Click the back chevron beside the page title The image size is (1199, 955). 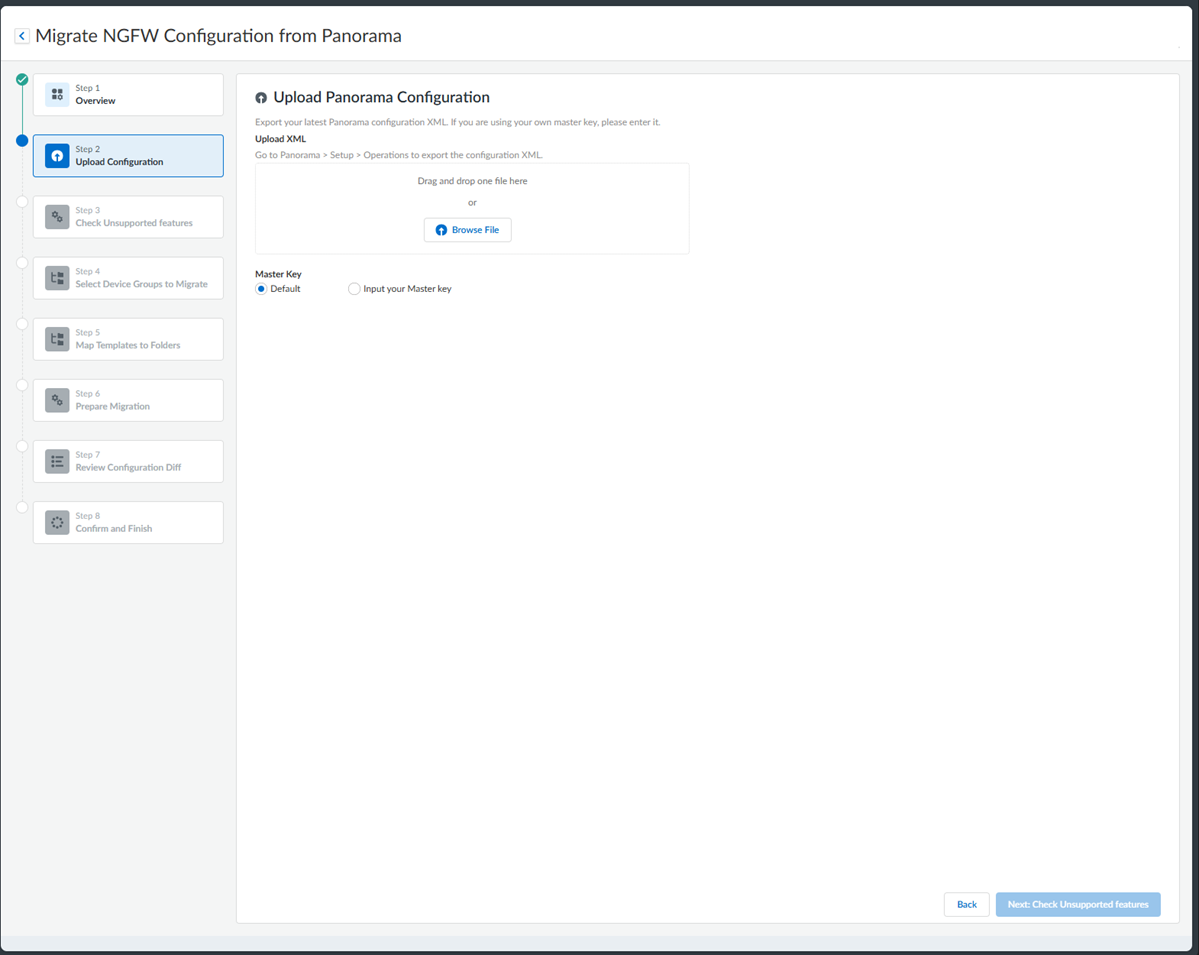22,36
